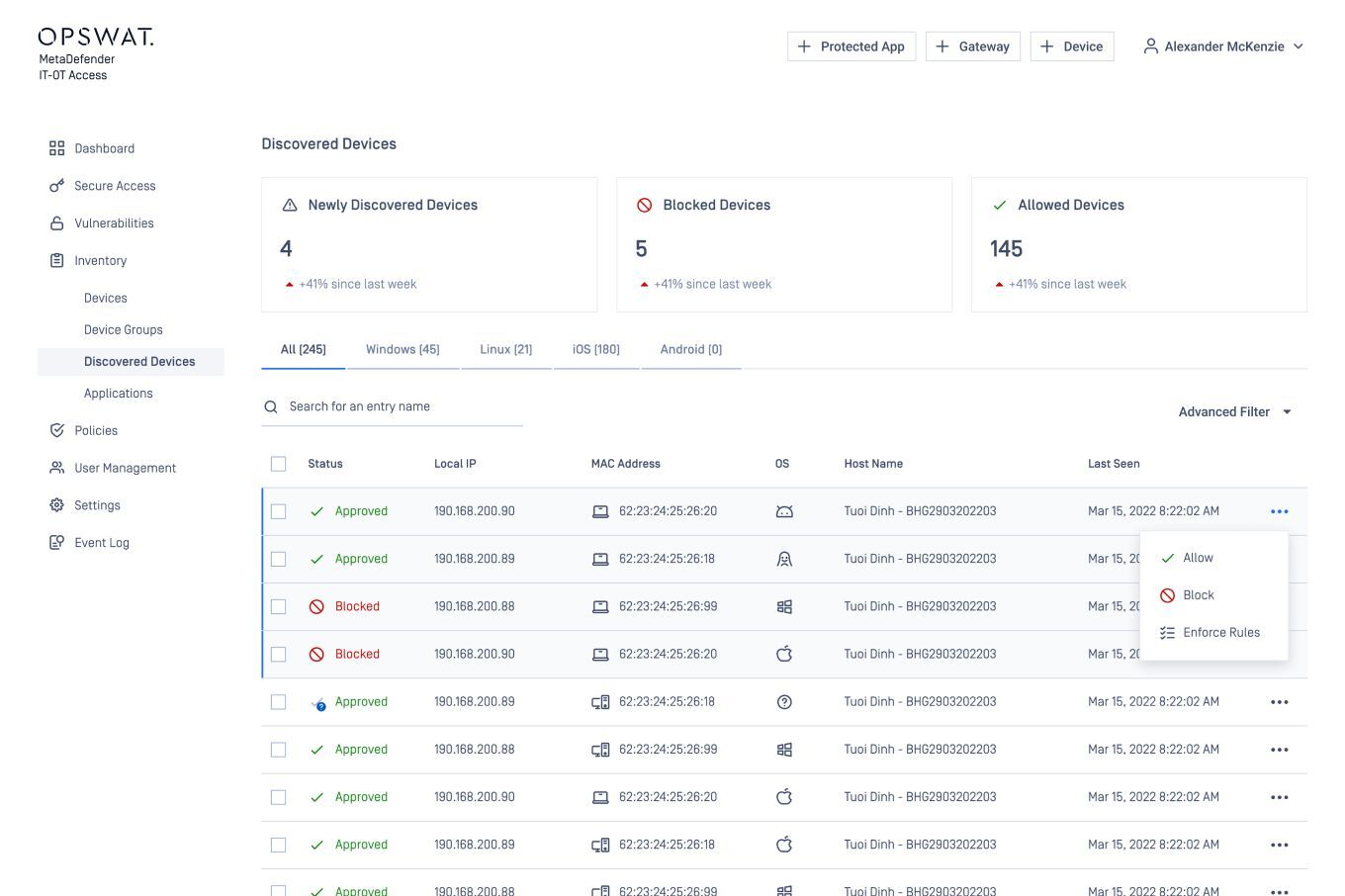Switch to the Windows [45] tab
The height and width of the screenshot is (896, 1345).
coord(403,349)
